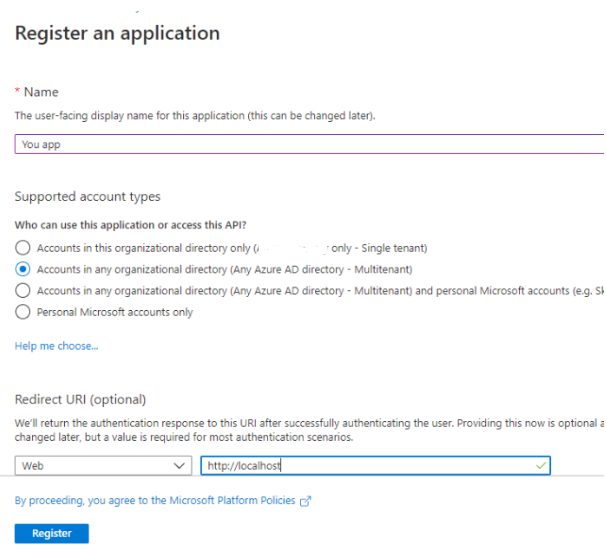This screenshot has width=606, height=555.
Task: Click the Supported account types section heading
Action: tap(87, 196)
